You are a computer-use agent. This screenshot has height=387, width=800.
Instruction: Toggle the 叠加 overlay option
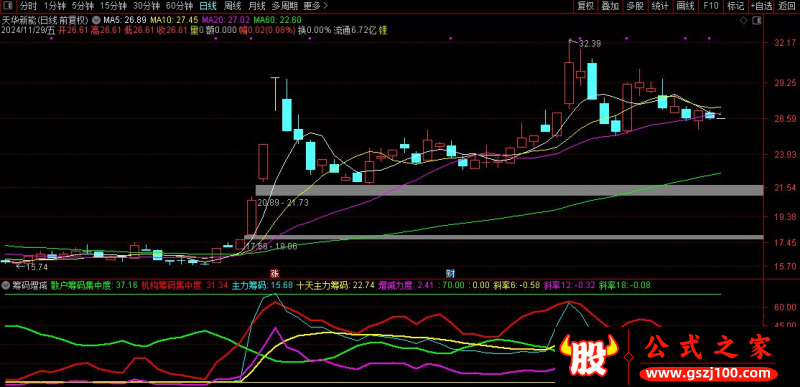[x=610, y=6]
